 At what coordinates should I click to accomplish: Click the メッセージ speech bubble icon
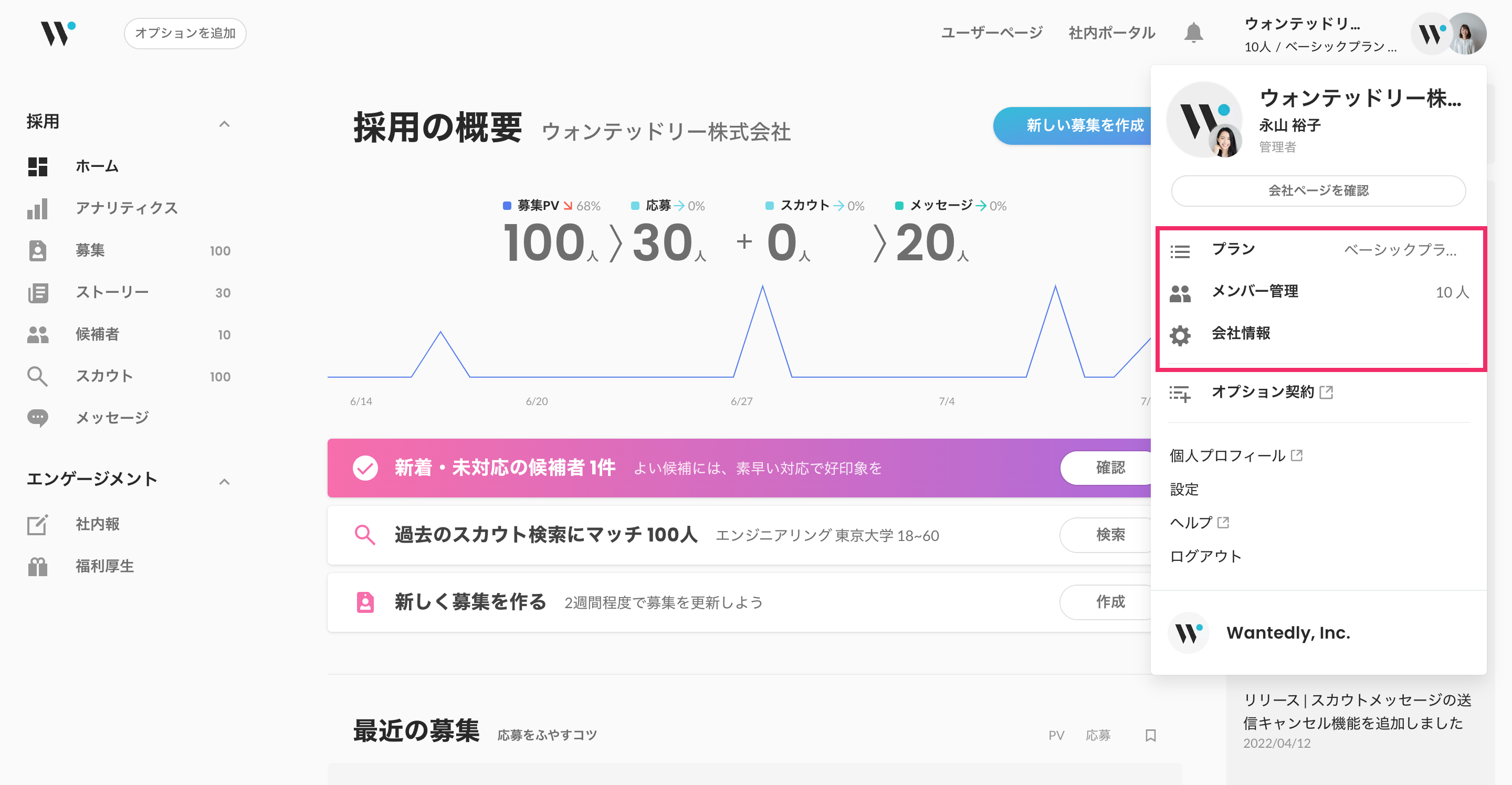[38, 418]
